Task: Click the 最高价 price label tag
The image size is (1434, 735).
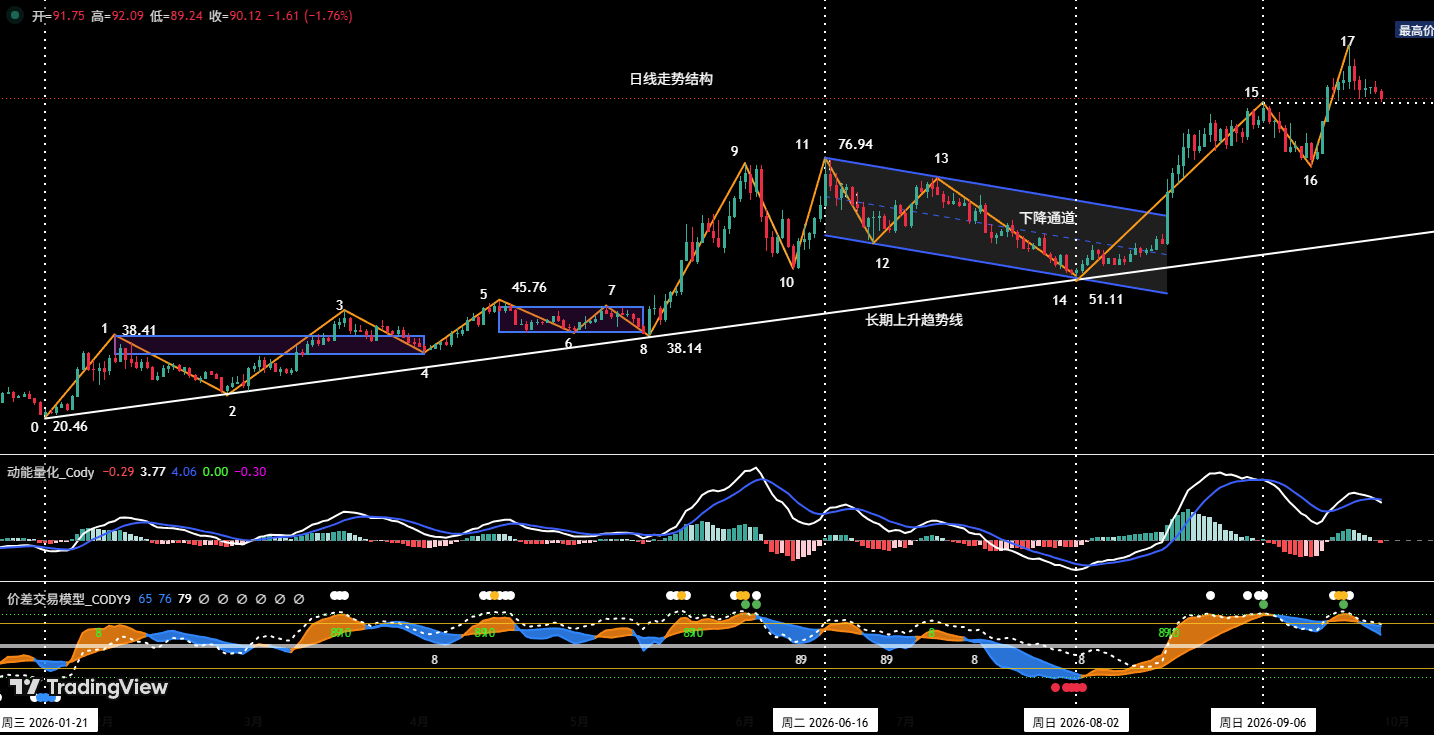Action: point(1415,30)
